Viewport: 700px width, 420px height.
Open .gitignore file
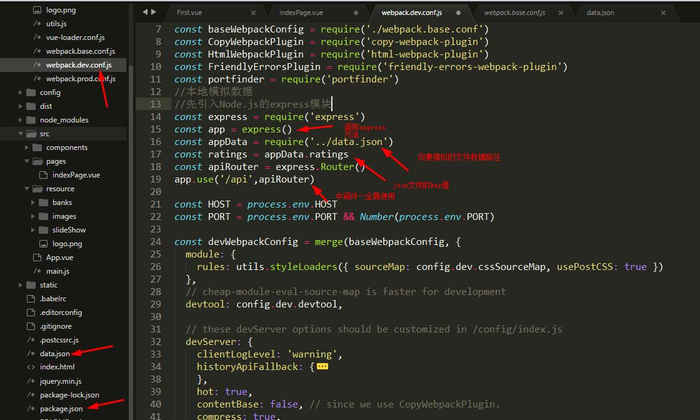[55, 326]
